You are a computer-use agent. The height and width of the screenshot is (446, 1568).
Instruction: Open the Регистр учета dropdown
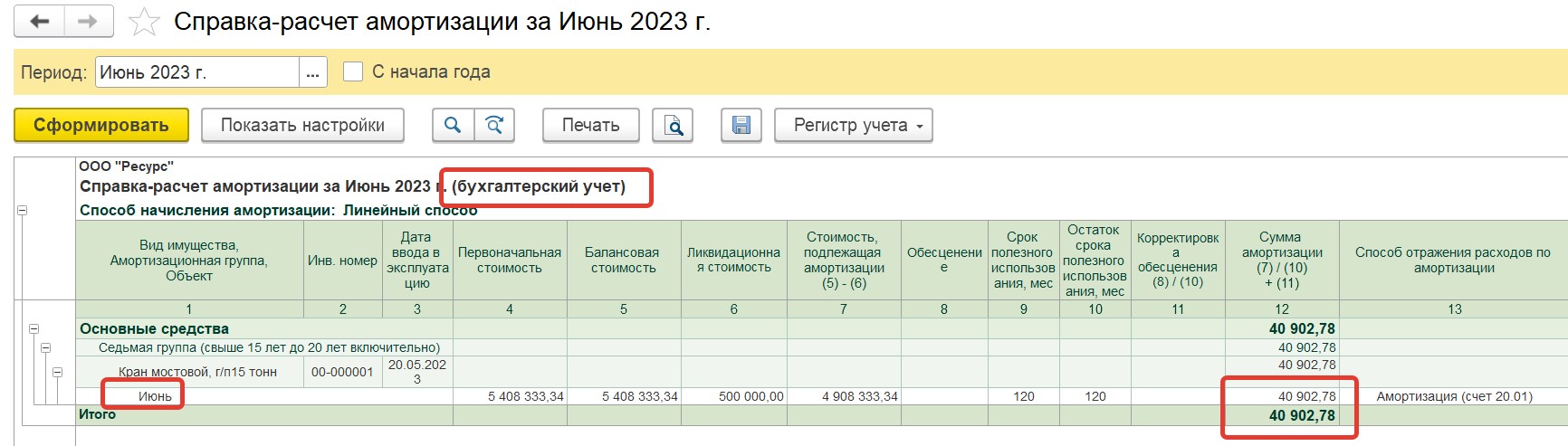pos(854,125)
